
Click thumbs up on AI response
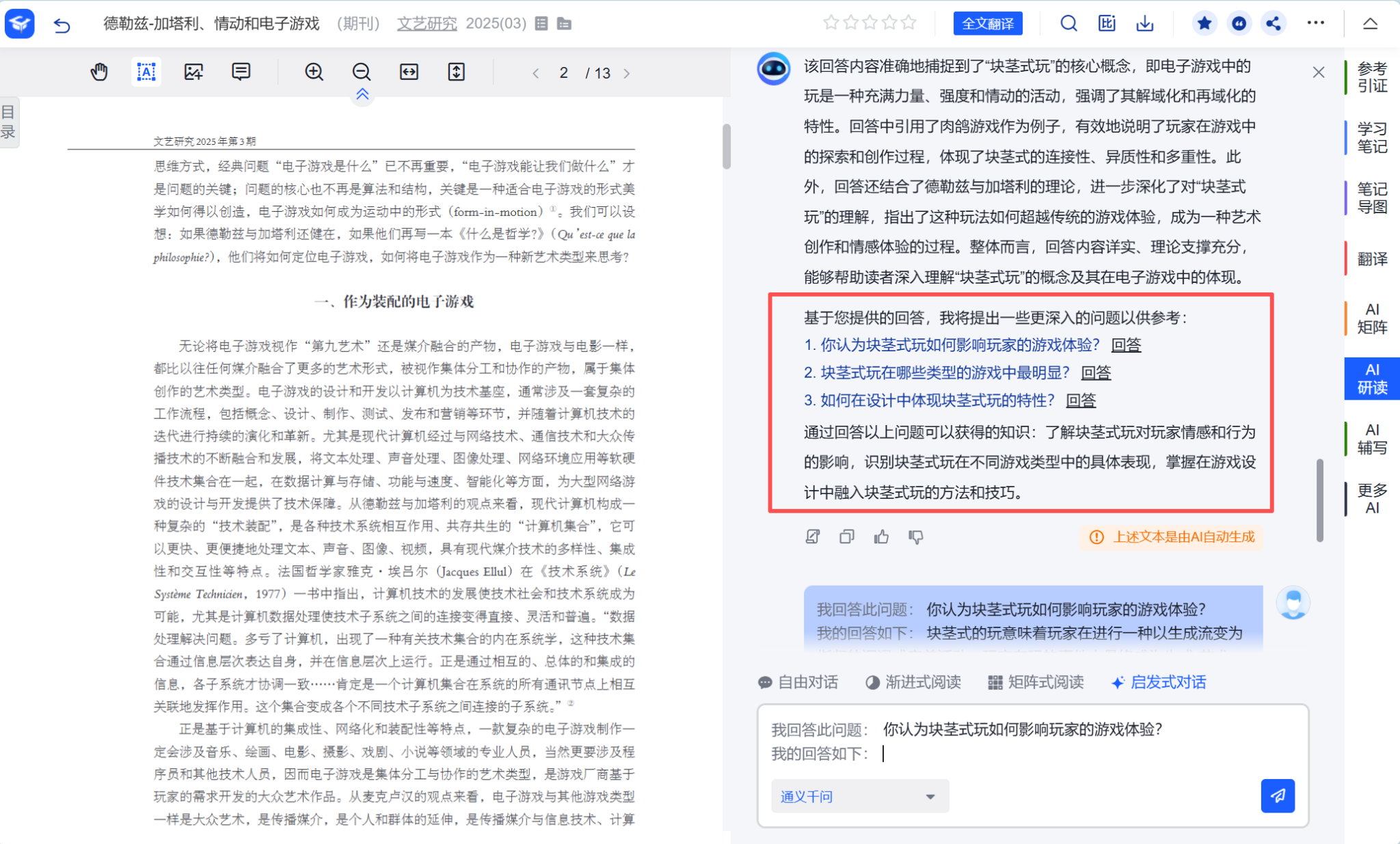coord(881,537)
